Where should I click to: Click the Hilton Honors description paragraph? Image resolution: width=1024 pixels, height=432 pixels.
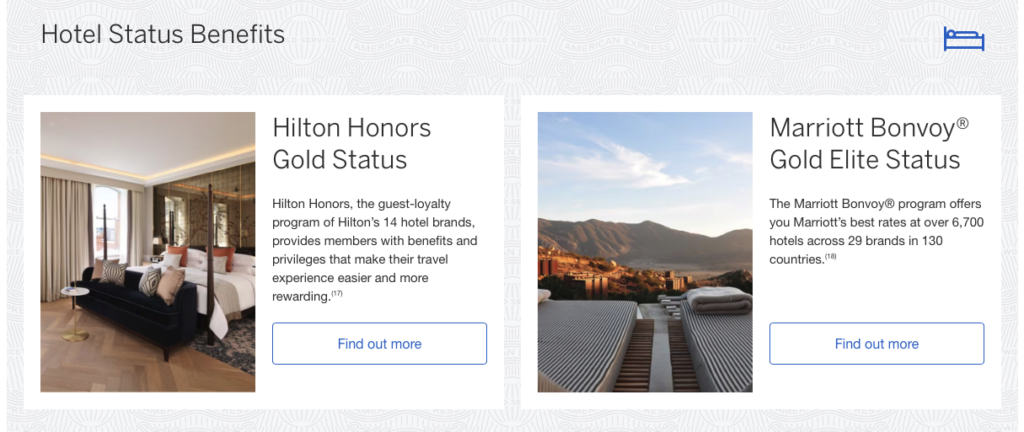pos(375,250)
